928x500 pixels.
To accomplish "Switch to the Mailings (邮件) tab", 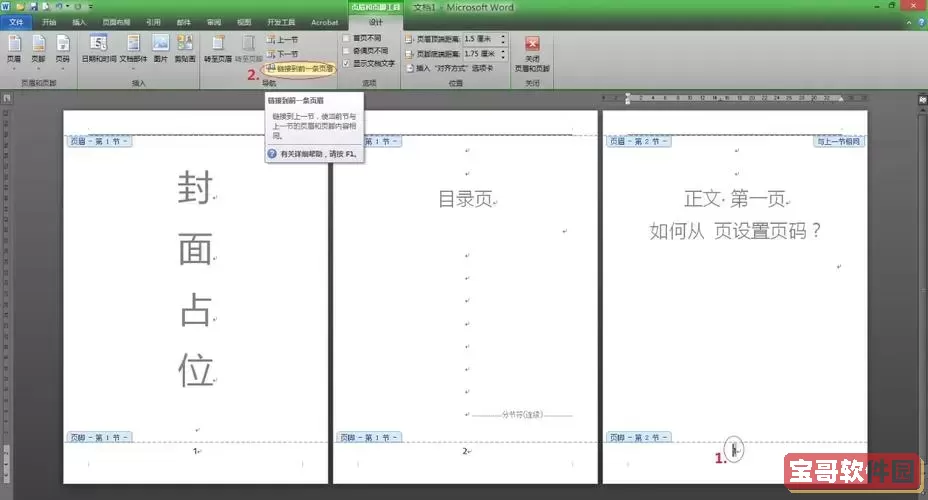I will [x=183, y=22].
